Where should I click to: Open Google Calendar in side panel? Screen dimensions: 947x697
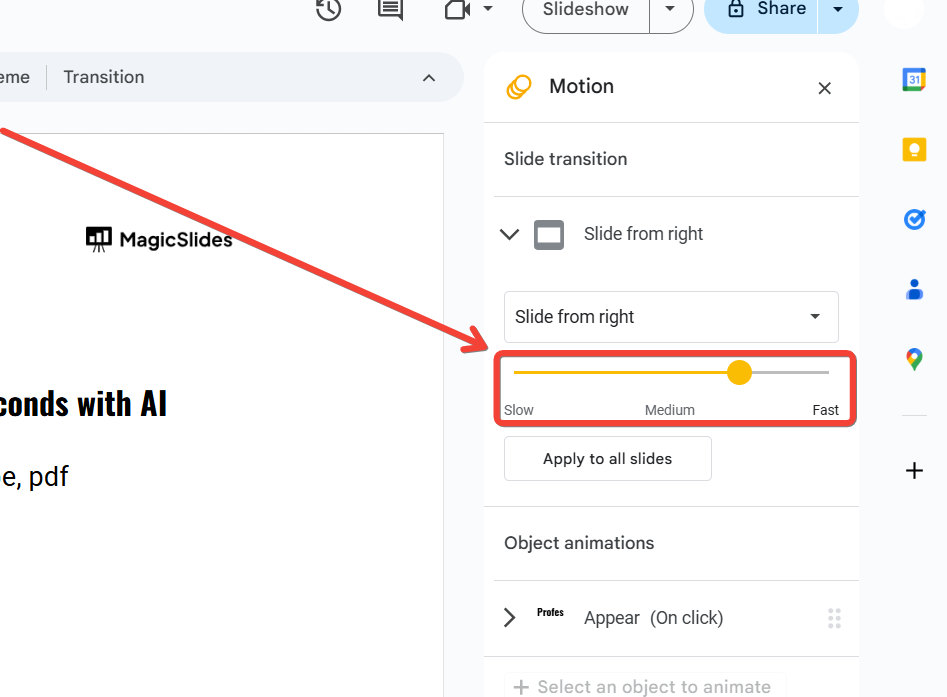click(x=914, y=80)
